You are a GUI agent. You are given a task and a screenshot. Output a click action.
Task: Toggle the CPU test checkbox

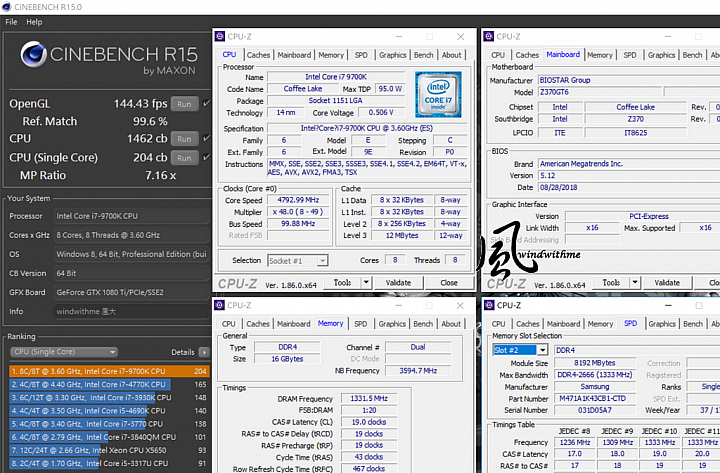[206, 138]
